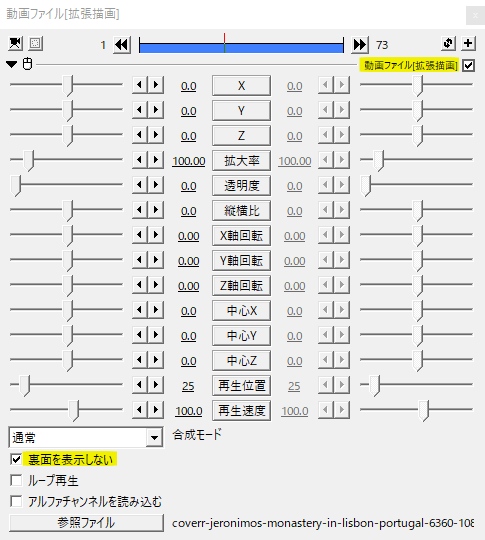This screenshot has width=485, height=540.
Task: Click the 透明度 parameter button
Action: (241, 186)
